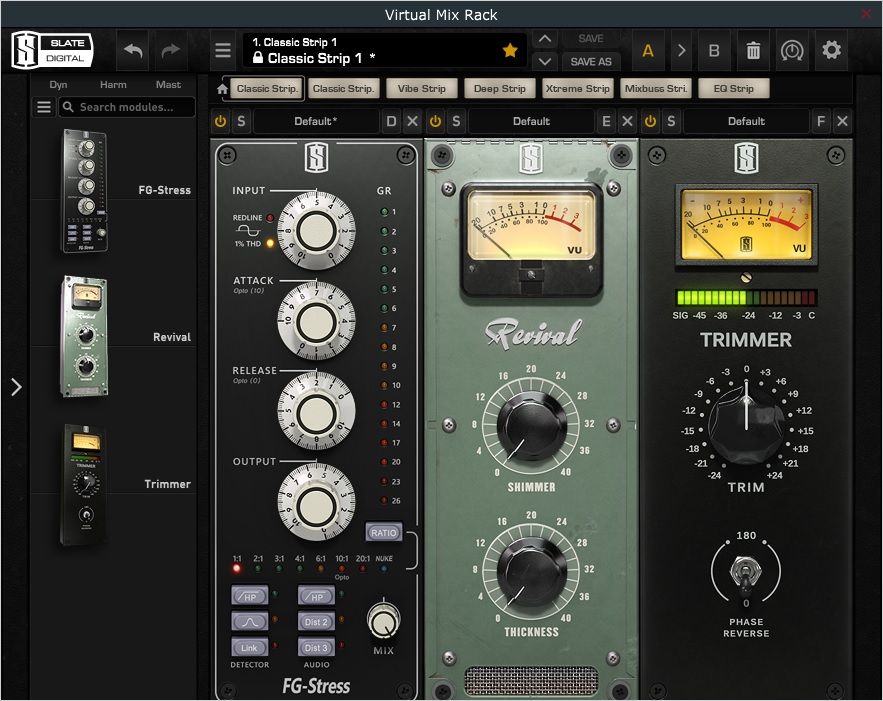The height and width of the screenshot is (701, 883).
Task: Toggle the audio HP filter button
Action: click(x=316, y=597)
